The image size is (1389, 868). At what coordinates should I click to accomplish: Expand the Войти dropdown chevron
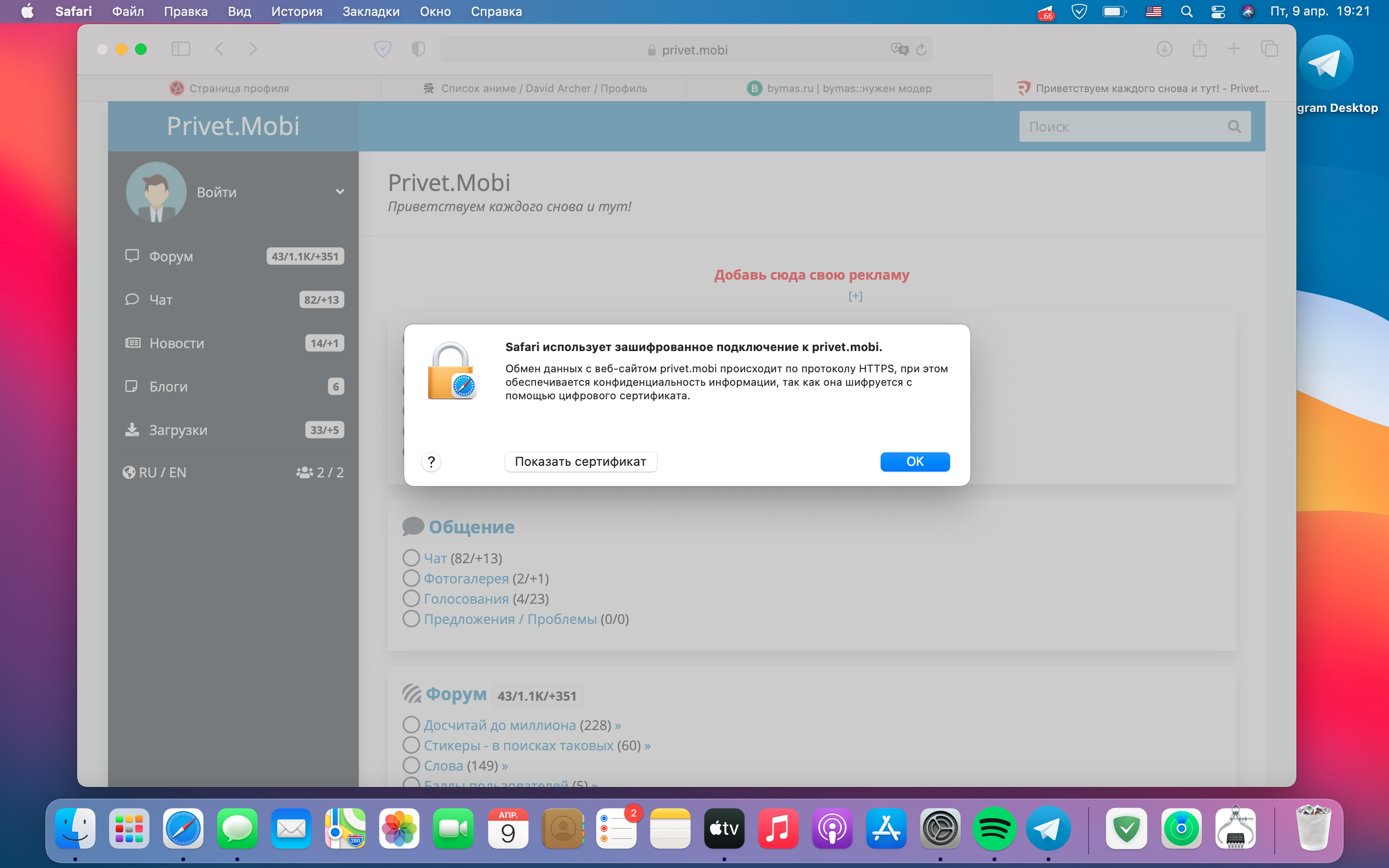[x=340, y=192]
